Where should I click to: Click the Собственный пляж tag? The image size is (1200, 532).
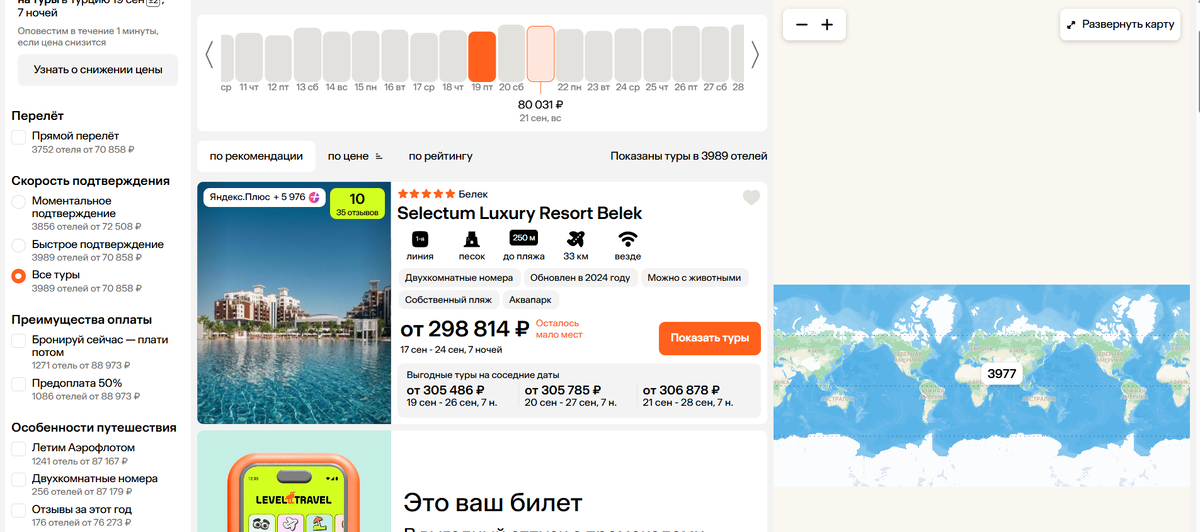448,300
